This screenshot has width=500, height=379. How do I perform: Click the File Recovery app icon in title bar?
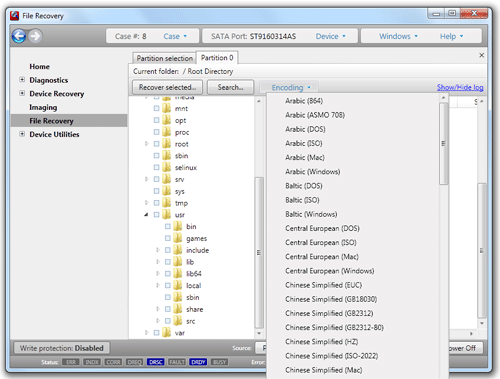(x=15, y=16)
